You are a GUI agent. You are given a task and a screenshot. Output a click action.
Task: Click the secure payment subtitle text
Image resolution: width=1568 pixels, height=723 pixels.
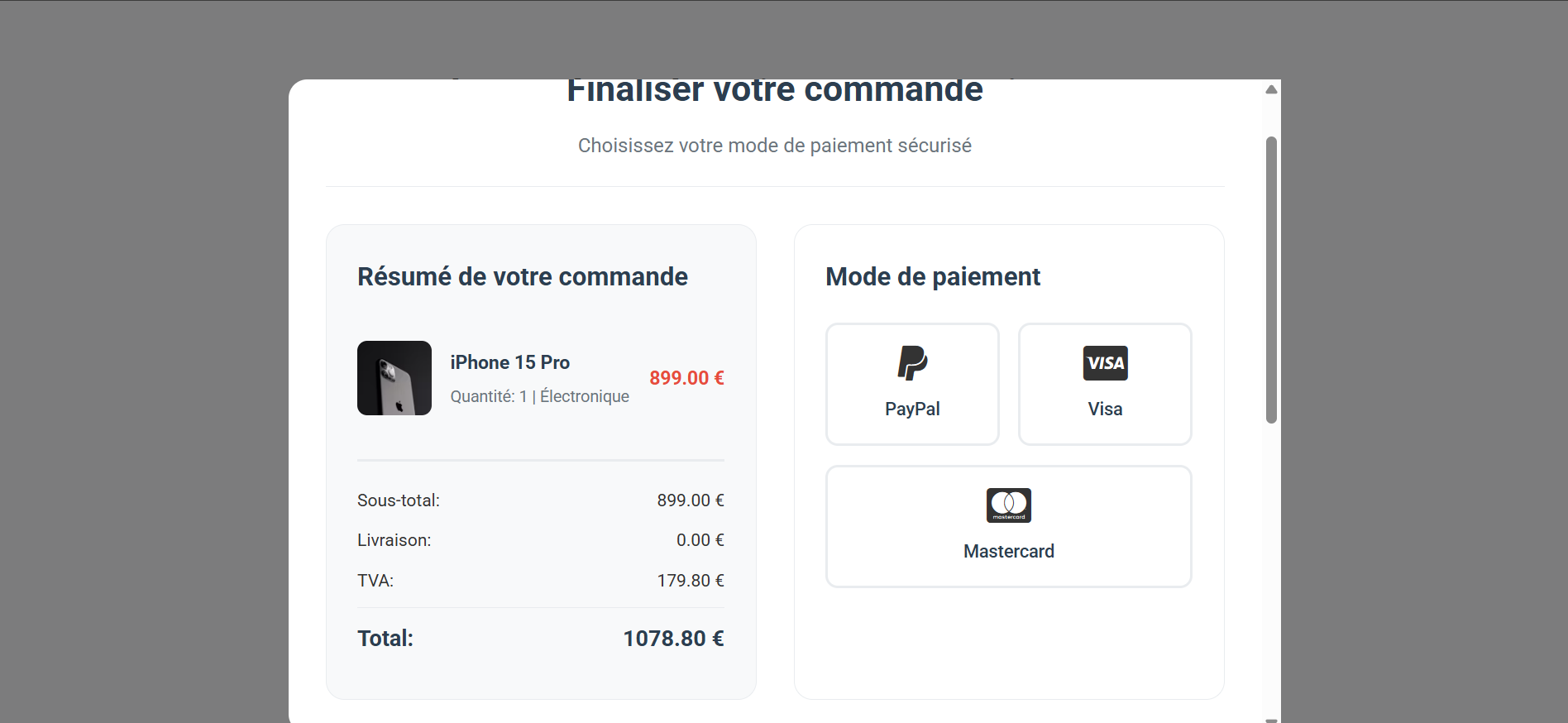[x=774, y=146]
